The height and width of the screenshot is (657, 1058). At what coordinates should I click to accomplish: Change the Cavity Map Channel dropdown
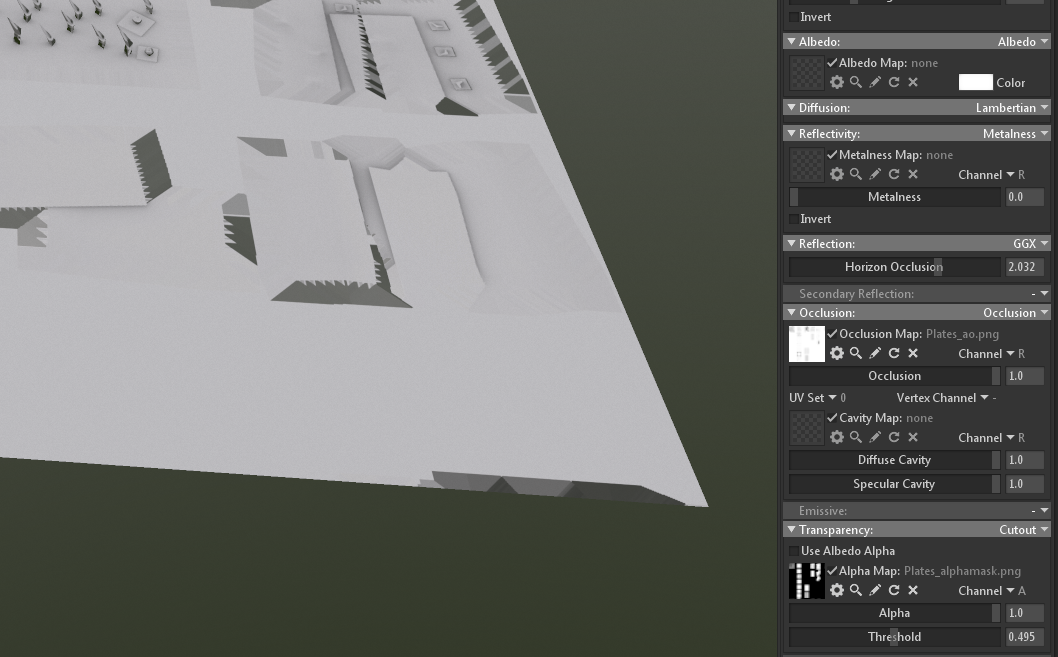click(x=991, y=438)
